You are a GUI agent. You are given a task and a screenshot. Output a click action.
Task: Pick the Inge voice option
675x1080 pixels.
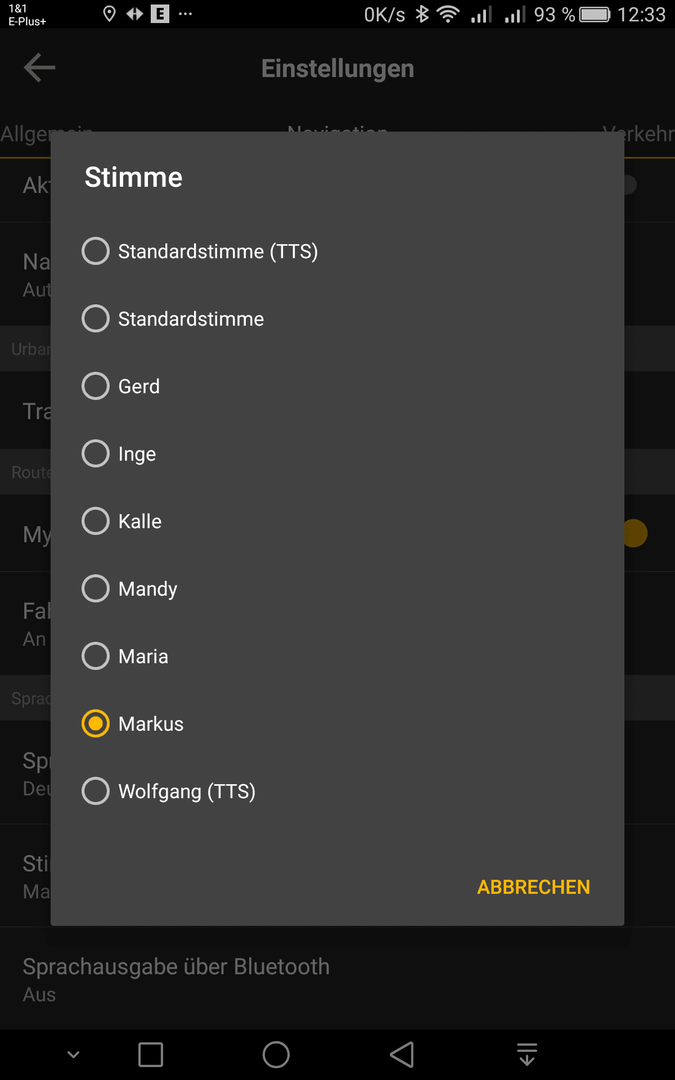118,454
